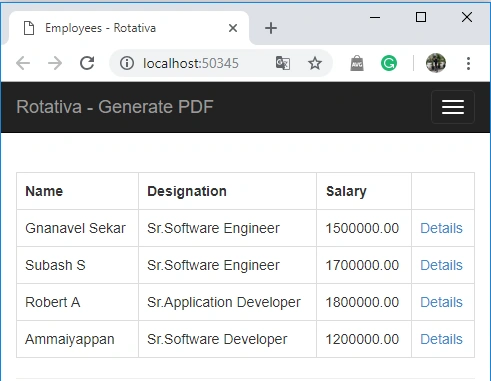491x381 pixels.
Task: Open the AVG shopping extension icon
Action: 357,63
